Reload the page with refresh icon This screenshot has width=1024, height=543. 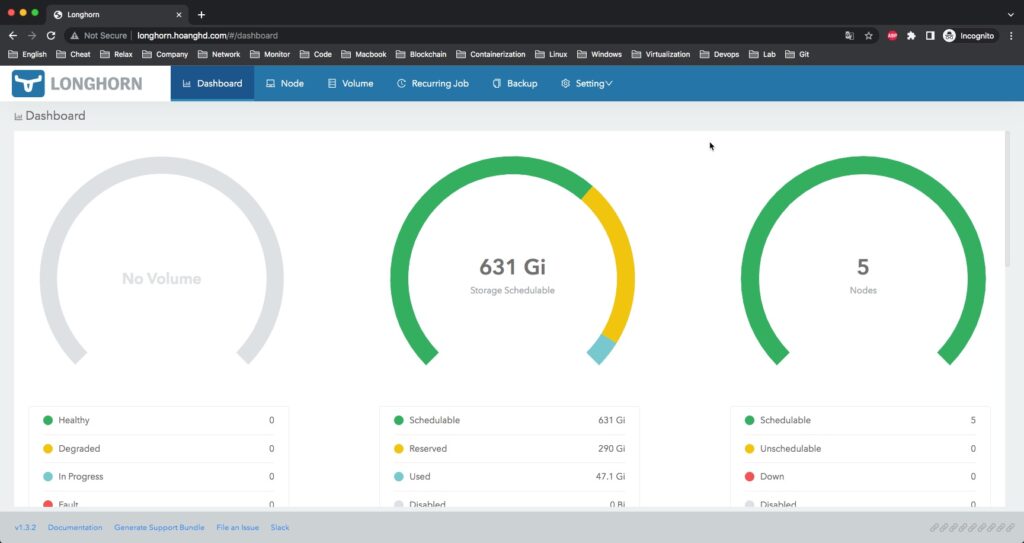click(51, 36)
